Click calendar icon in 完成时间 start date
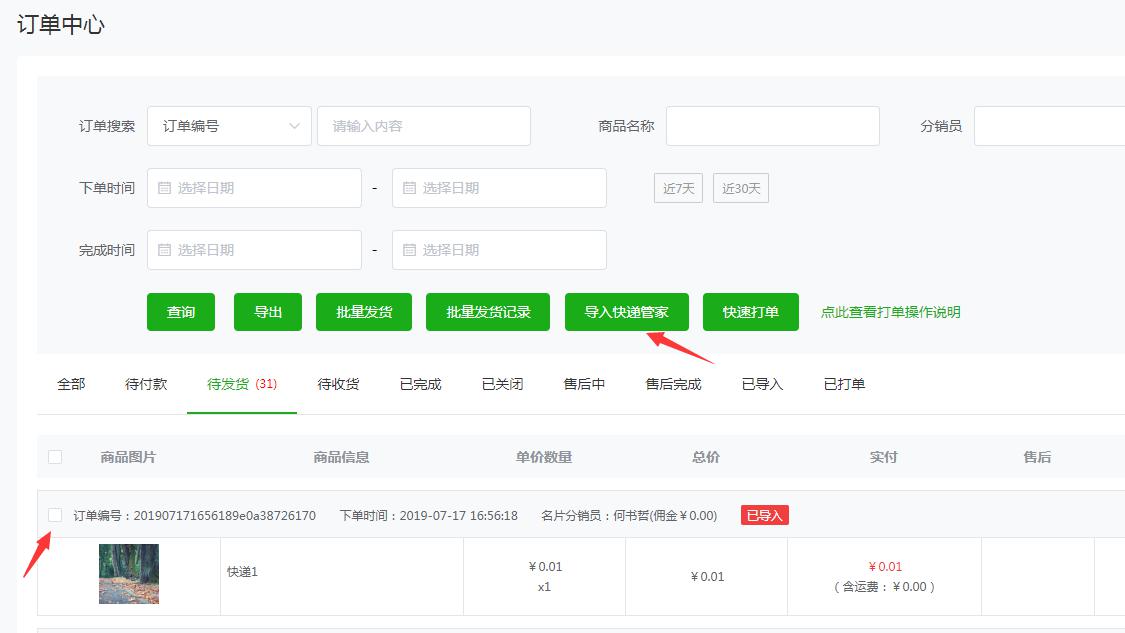This screenshot has height=633, width=1125. click(164, 250)
